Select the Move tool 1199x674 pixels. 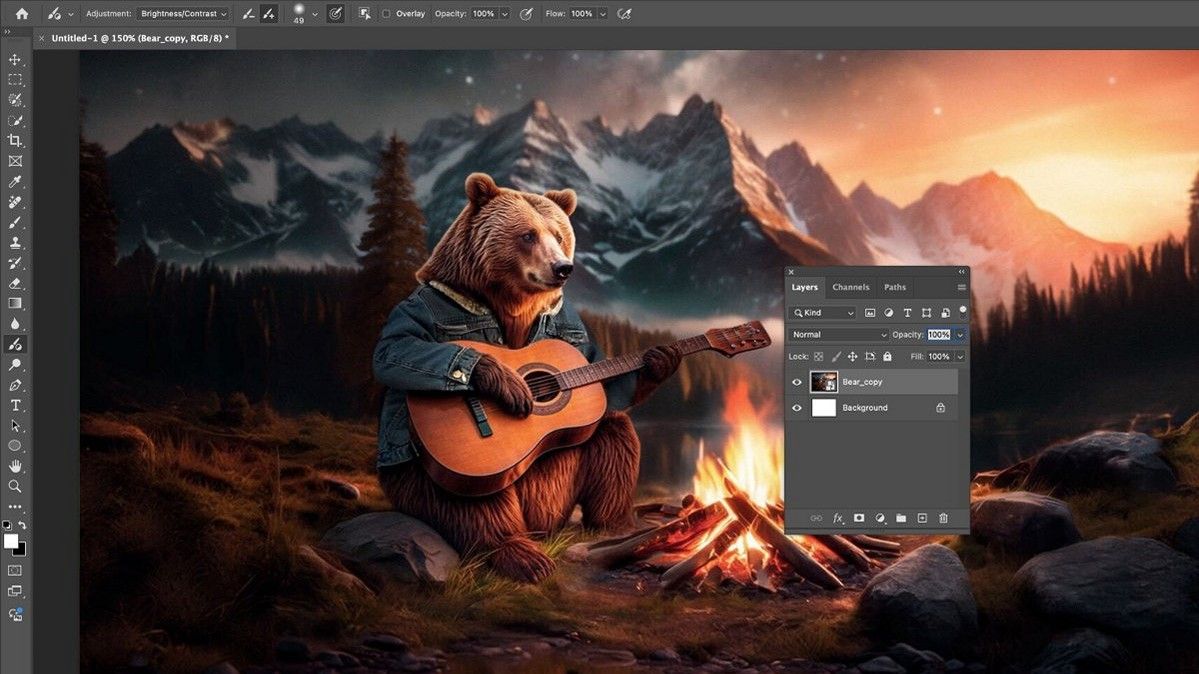(14, 59)
